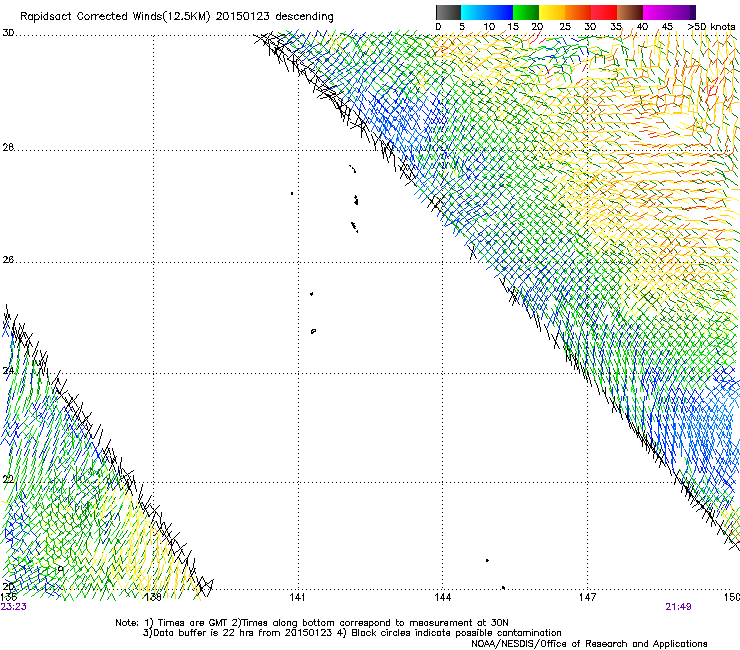
Task: Click the latitude label 28
Action: coord(8,148)
